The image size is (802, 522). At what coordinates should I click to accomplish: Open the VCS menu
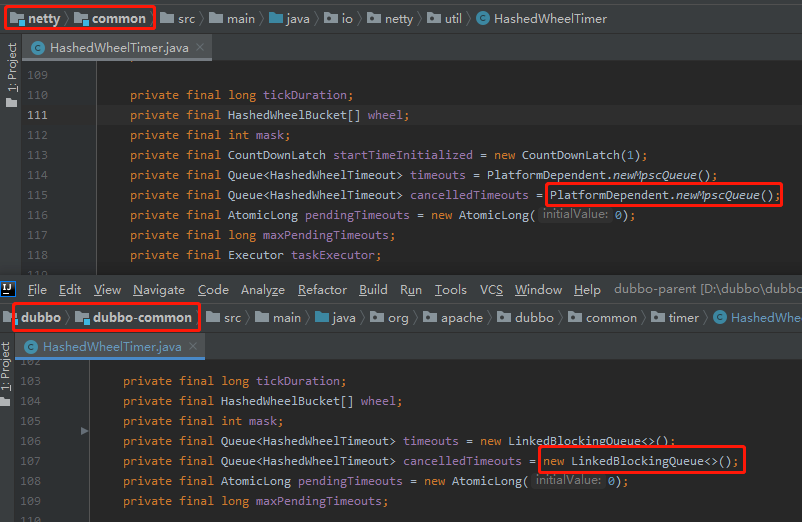491,290
